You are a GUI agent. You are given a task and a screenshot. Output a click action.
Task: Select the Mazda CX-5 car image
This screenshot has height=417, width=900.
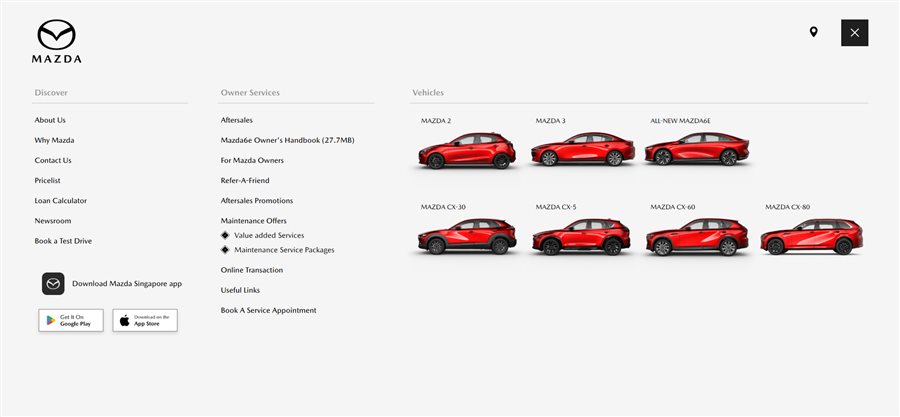point(581,236)
